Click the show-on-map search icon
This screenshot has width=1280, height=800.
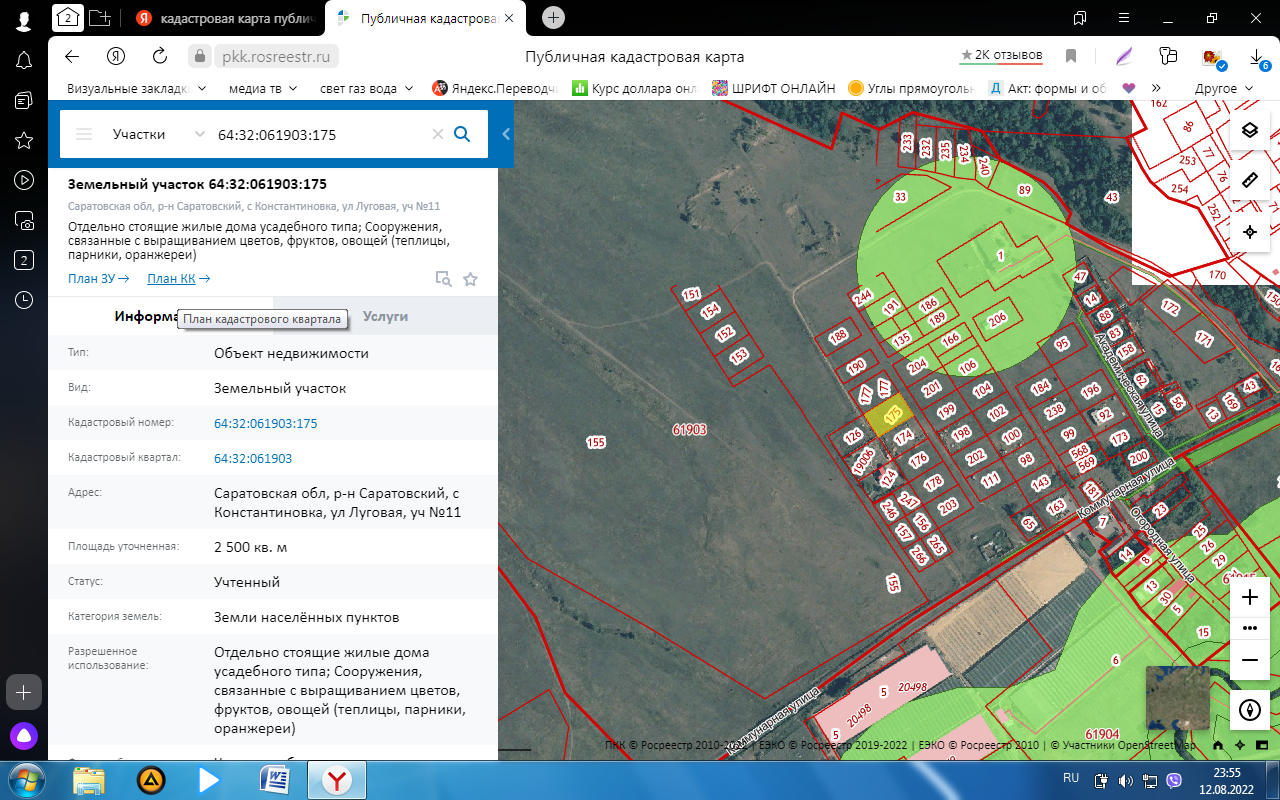point(443,279)
